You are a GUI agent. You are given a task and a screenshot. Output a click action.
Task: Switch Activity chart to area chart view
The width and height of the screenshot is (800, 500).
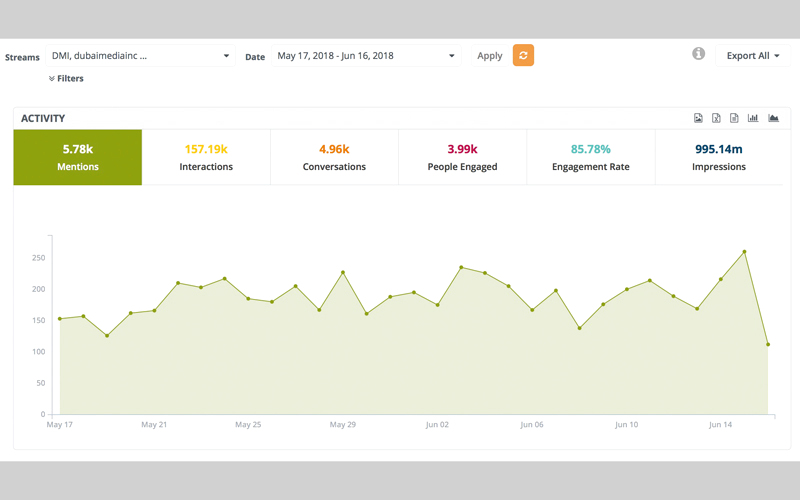point(773,118)
